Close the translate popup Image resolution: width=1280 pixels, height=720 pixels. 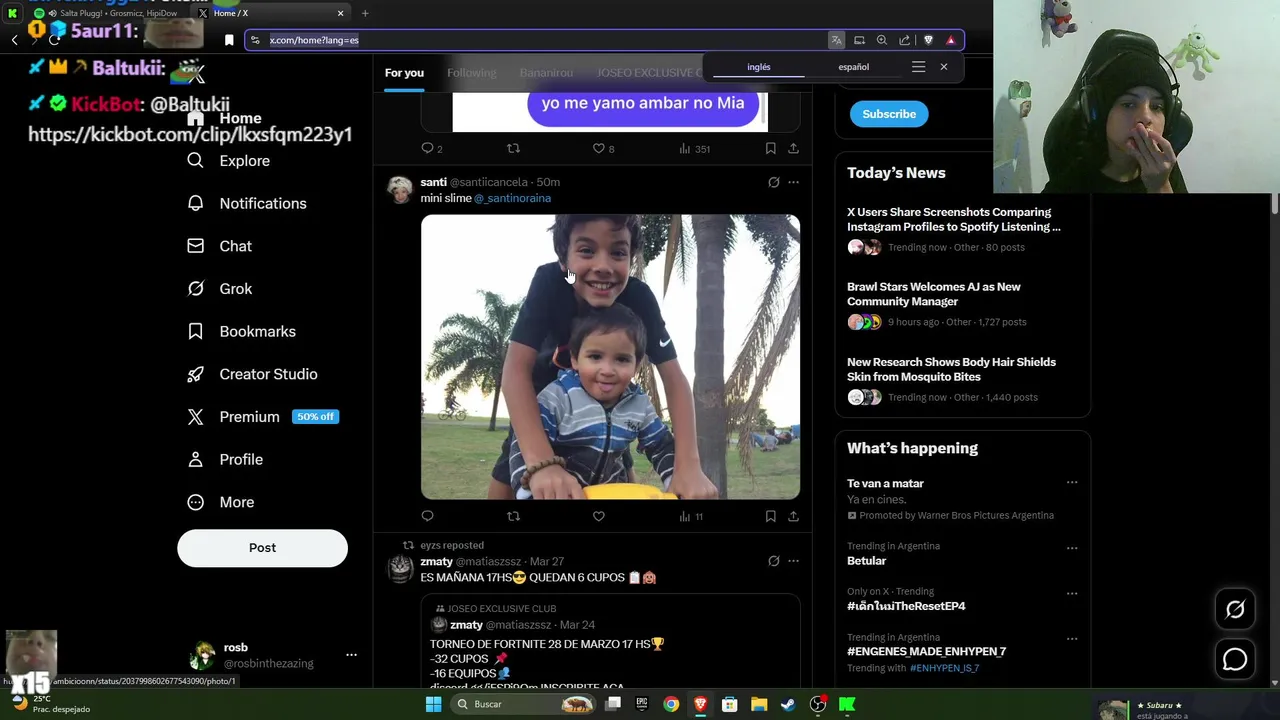pyautogui.click(x=943, y=67)
